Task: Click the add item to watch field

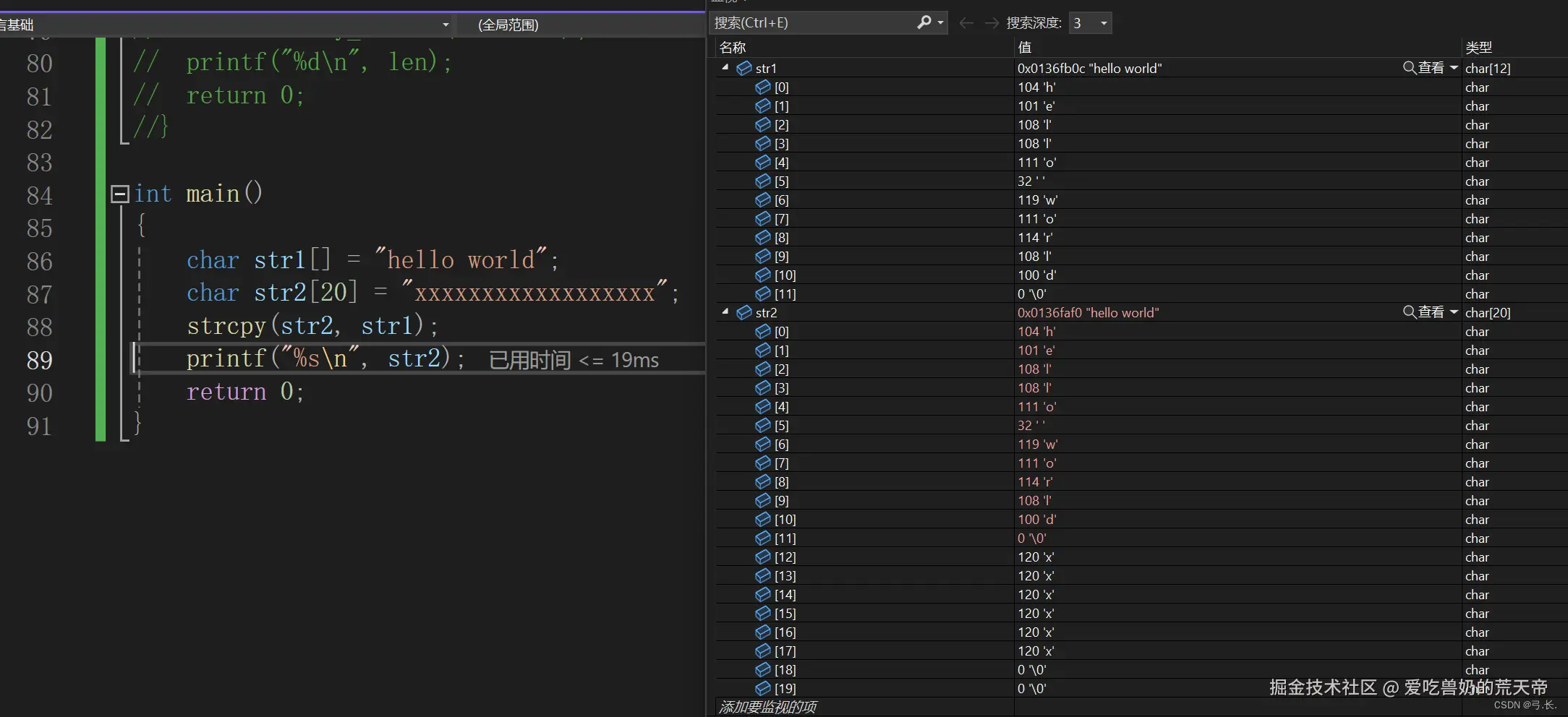Action: click(x=767, y=707)
